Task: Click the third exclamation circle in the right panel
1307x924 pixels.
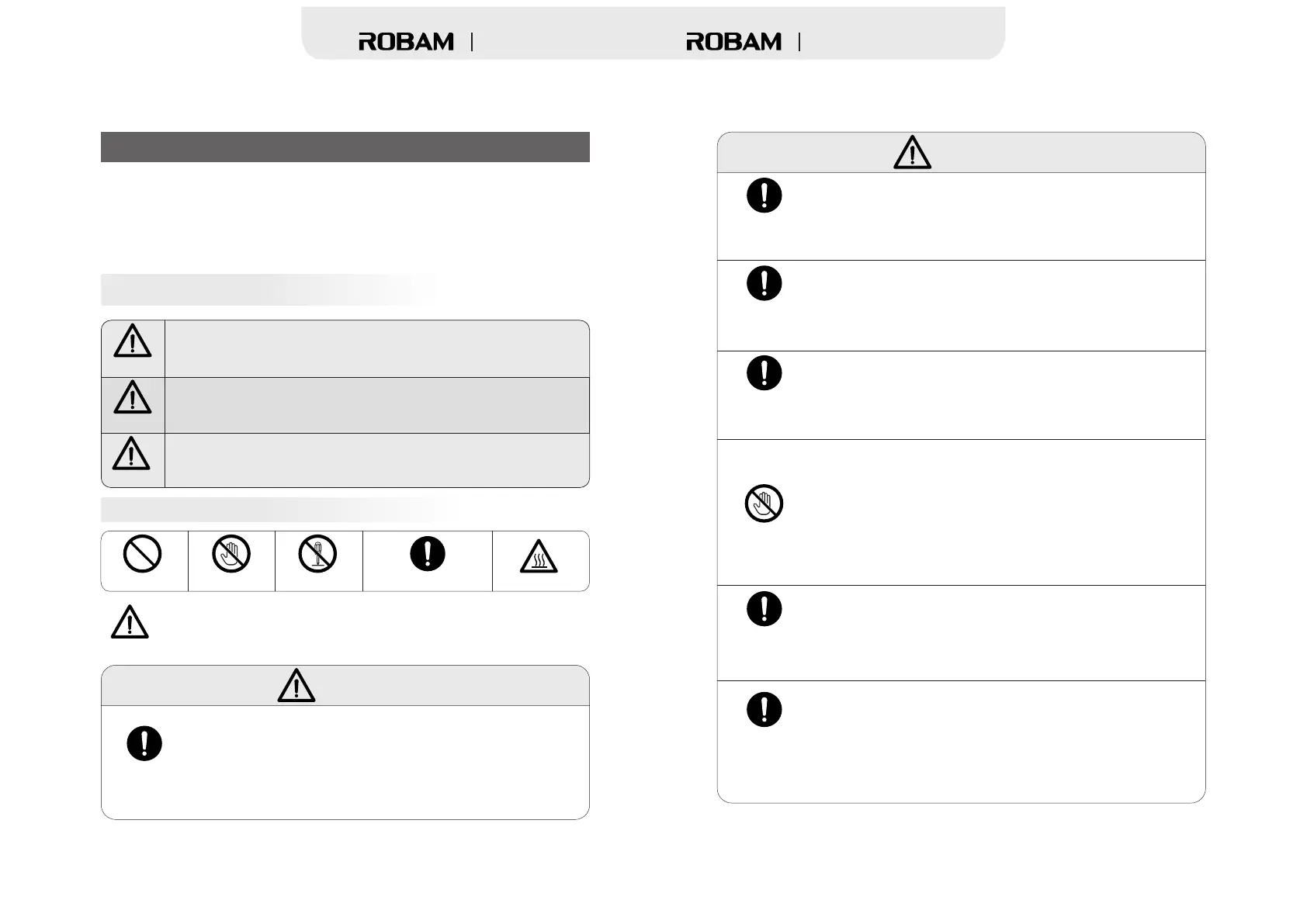Action: click(x=764, y=373)
